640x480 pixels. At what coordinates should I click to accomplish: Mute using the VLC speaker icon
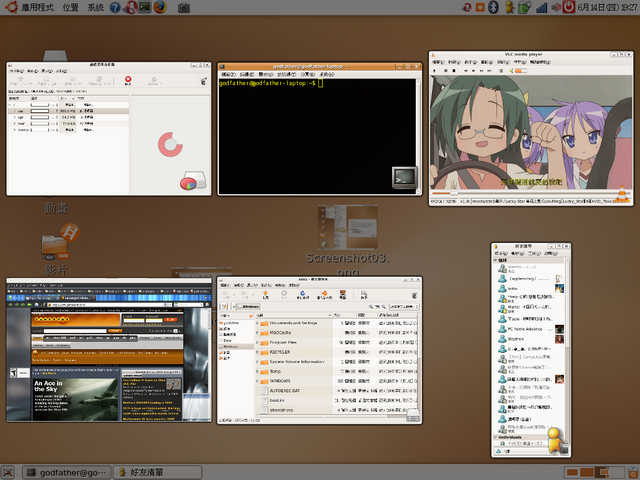tap(511, 71)
